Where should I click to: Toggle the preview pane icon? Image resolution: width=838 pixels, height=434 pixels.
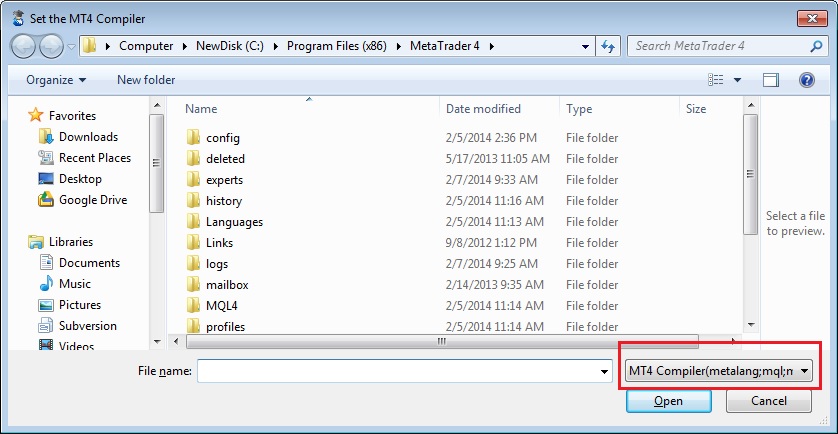771,80
